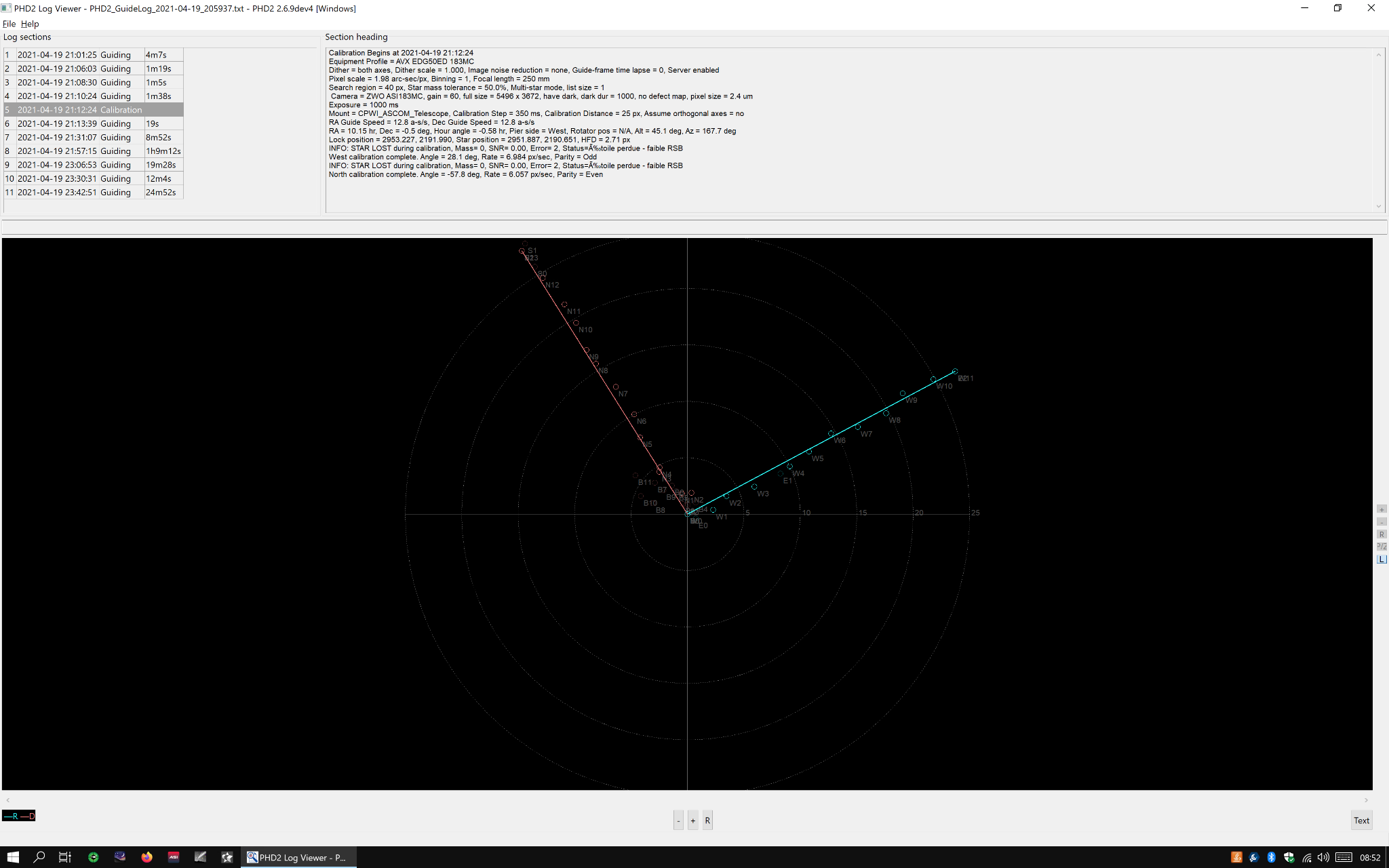The height and width of the screenshot is (868, 1389).
Task: Select log section 4 at 21:10:24
Action: [x=93, y=96]
